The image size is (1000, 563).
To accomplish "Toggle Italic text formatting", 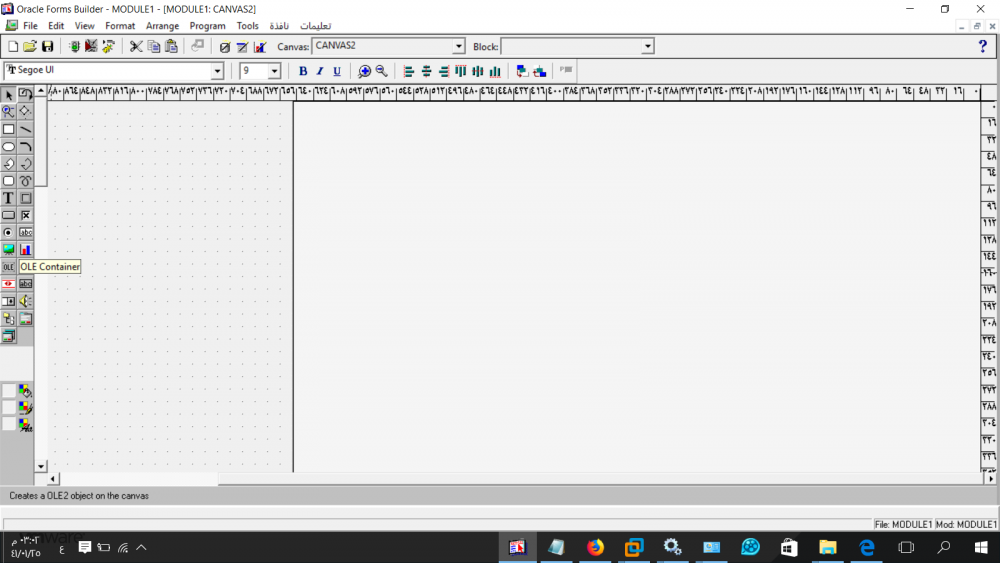I will (320, 71).
